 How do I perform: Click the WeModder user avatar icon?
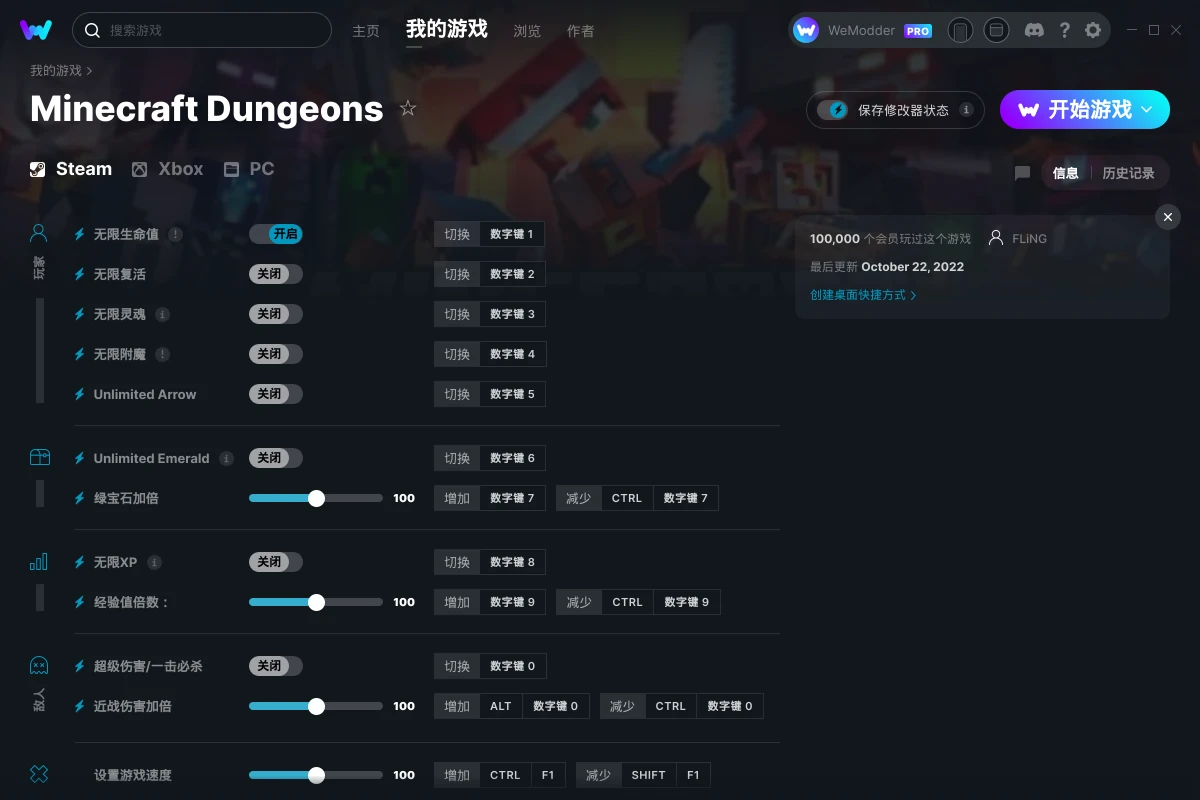806,30
